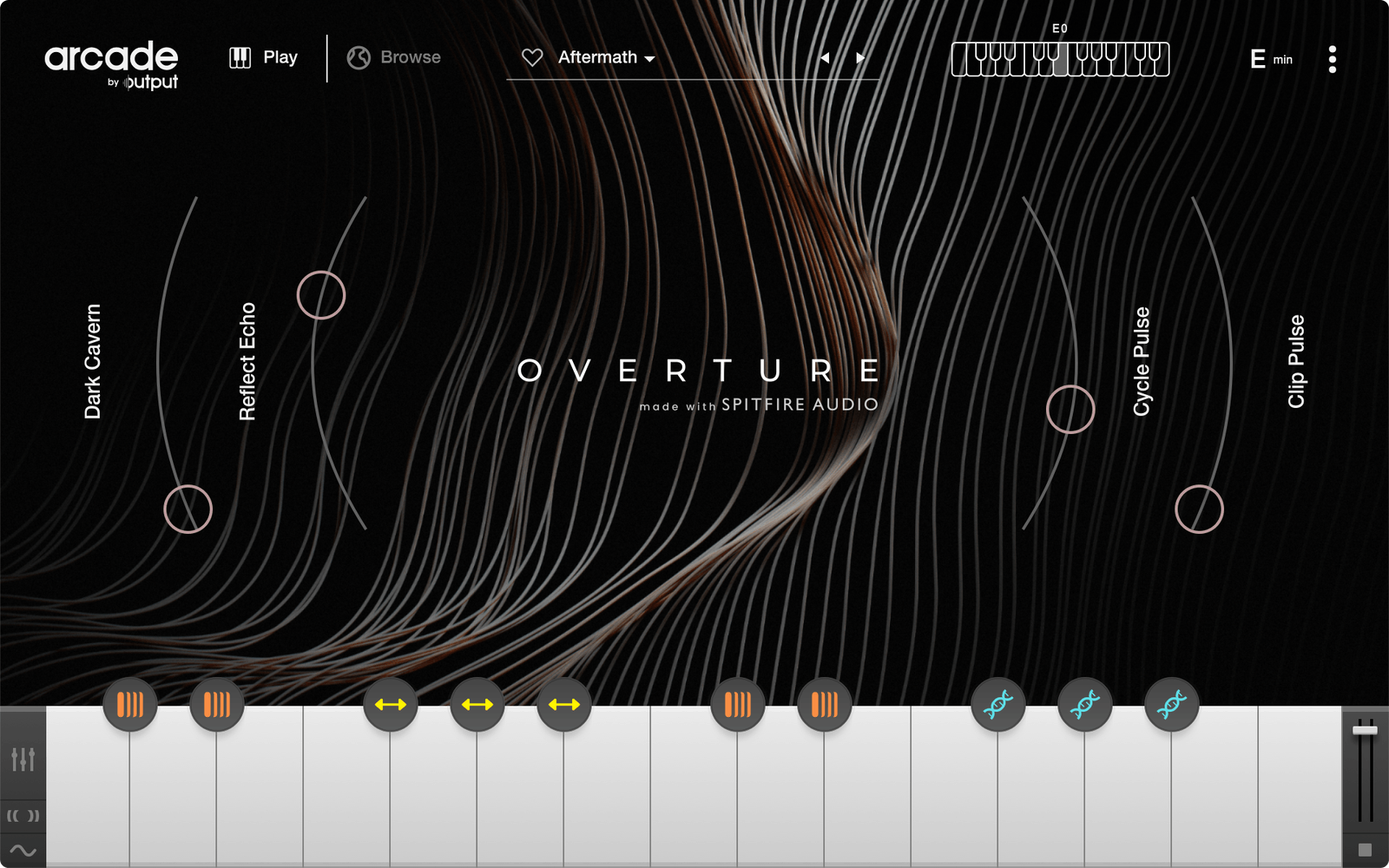Open the modulation wave icon
Screen dimensions: 1389x868
(x=23, y=851)
